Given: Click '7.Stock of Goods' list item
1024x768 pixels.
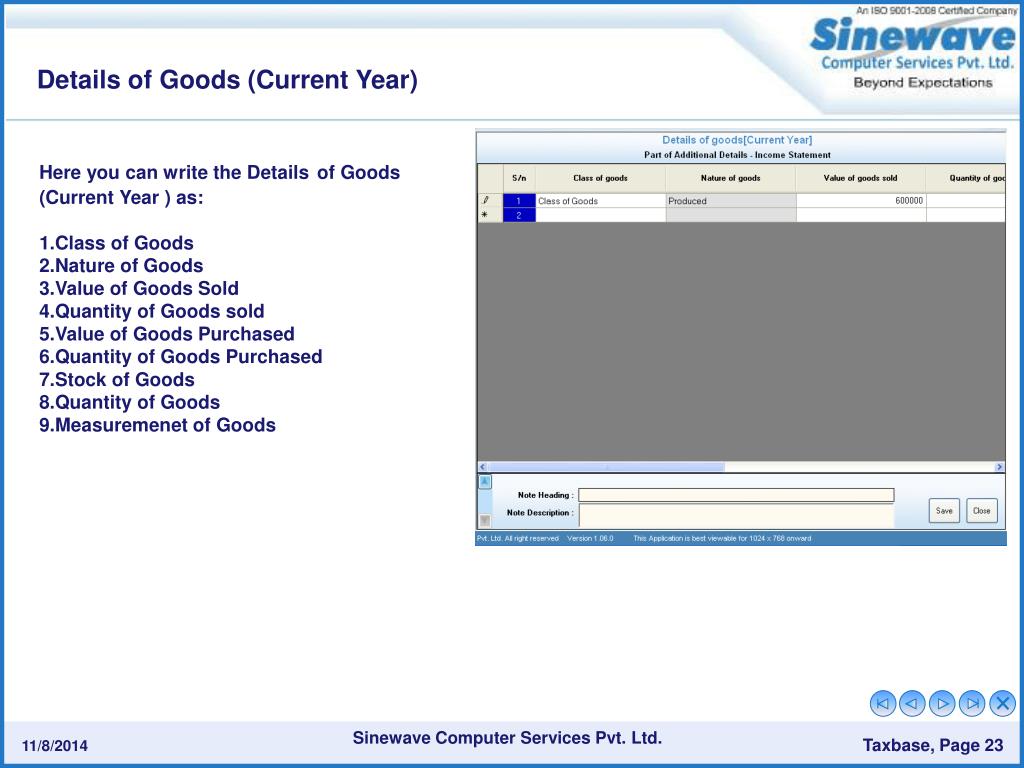Looking at the screenshot, I should 116,379.
